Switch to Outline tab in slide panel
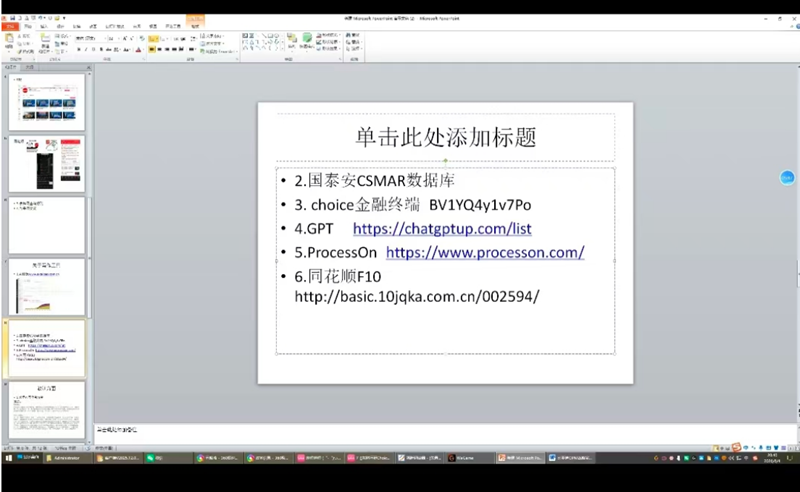The height and width of the screenshot is (492, 800). [30, 67]
